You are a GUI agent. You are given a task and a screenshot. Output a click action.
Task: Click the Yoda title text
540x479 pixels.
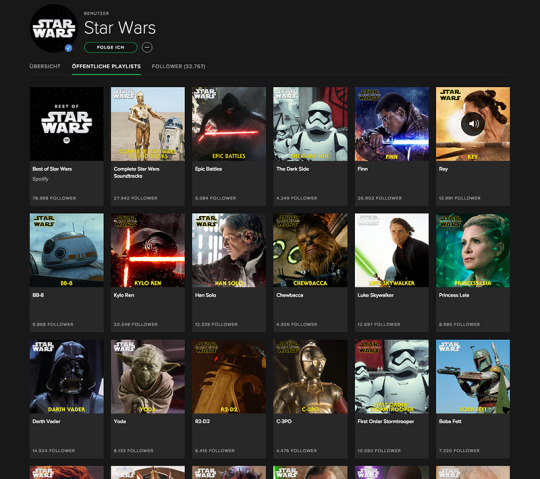pyautogui.click(x=120, y=421)
